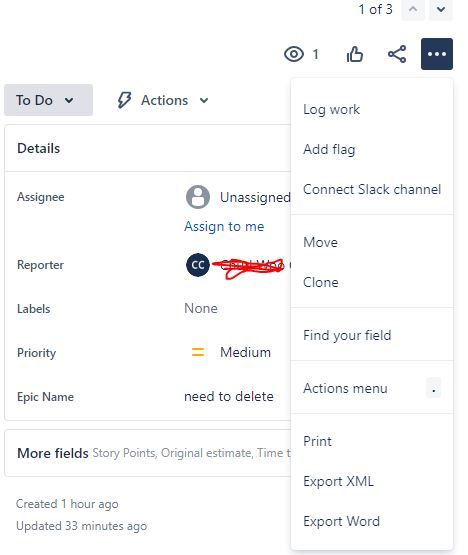Screen dimensions: 468x555
Task: Click the Labels field label
Action: 34,309
